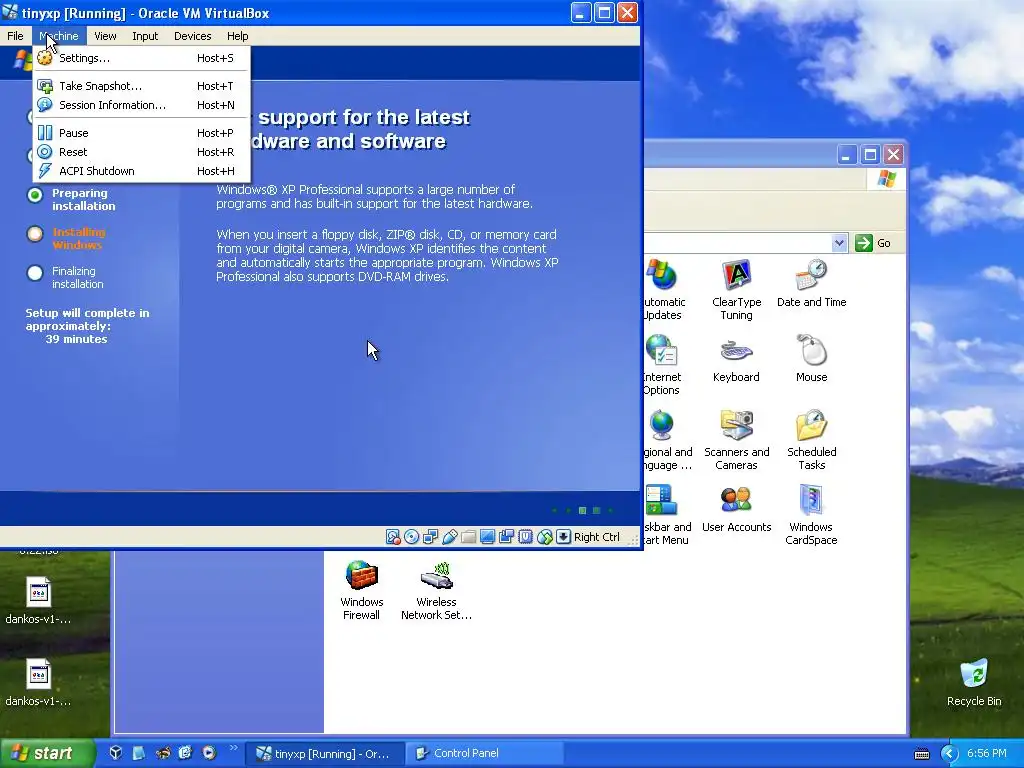
Task: Select Regional and Language icon in Control Panel
Action: [667, 440]
